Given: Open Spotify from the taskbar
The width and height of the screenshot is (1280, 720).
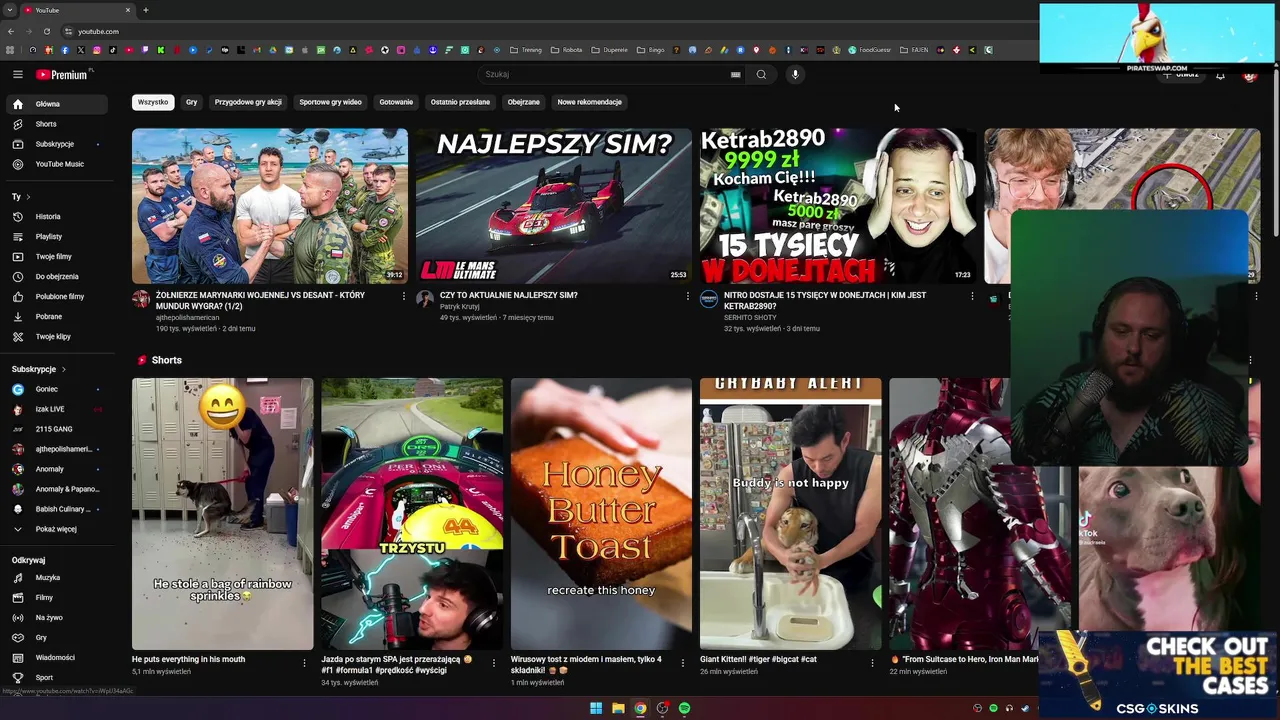Looking at the screenshot, I should (x=684, y=708).
